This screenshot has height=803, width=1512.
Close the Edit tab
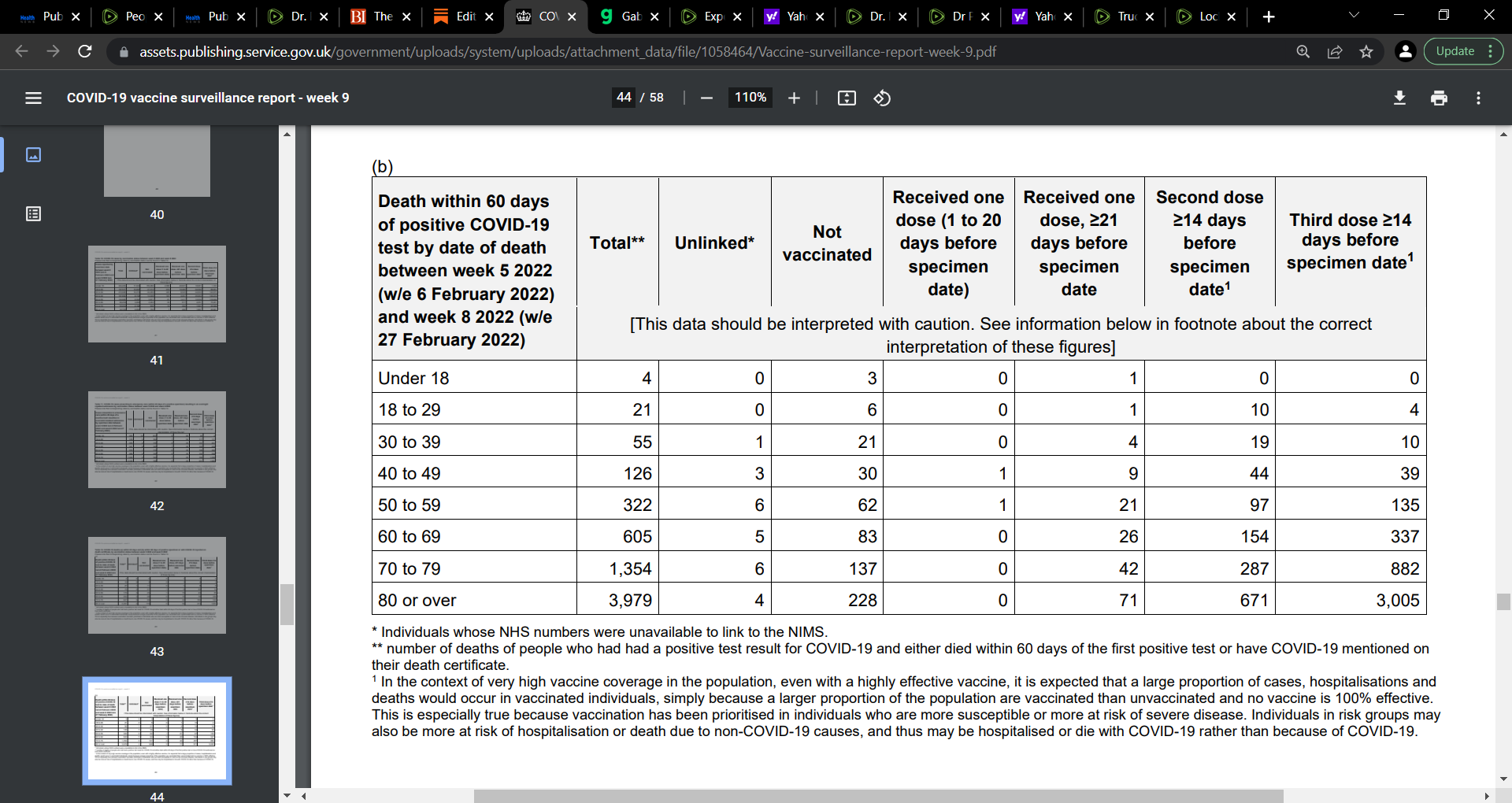point(489,17)
